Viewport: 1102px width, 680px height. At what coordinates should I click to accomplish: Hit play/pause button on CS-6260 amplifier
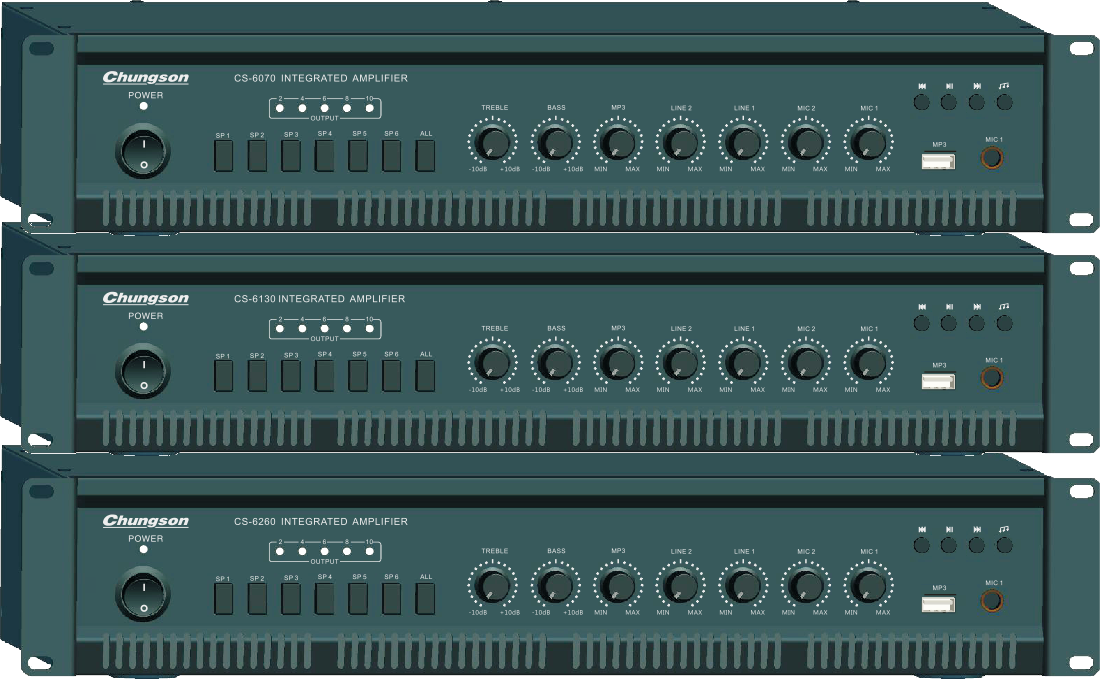point(949,545)
